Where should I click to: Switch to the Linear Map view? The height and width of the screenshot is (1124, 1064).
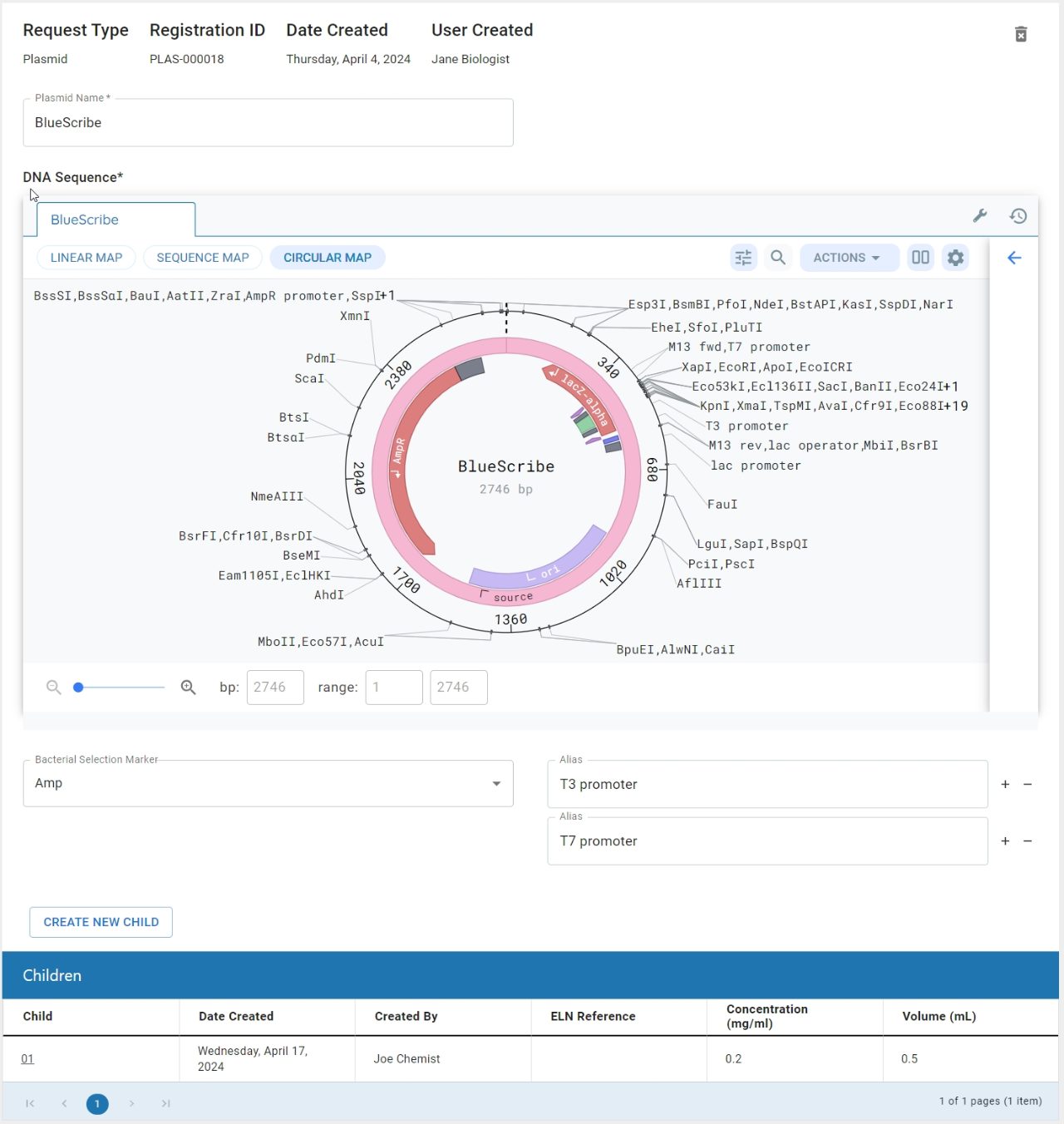point(86,258)
